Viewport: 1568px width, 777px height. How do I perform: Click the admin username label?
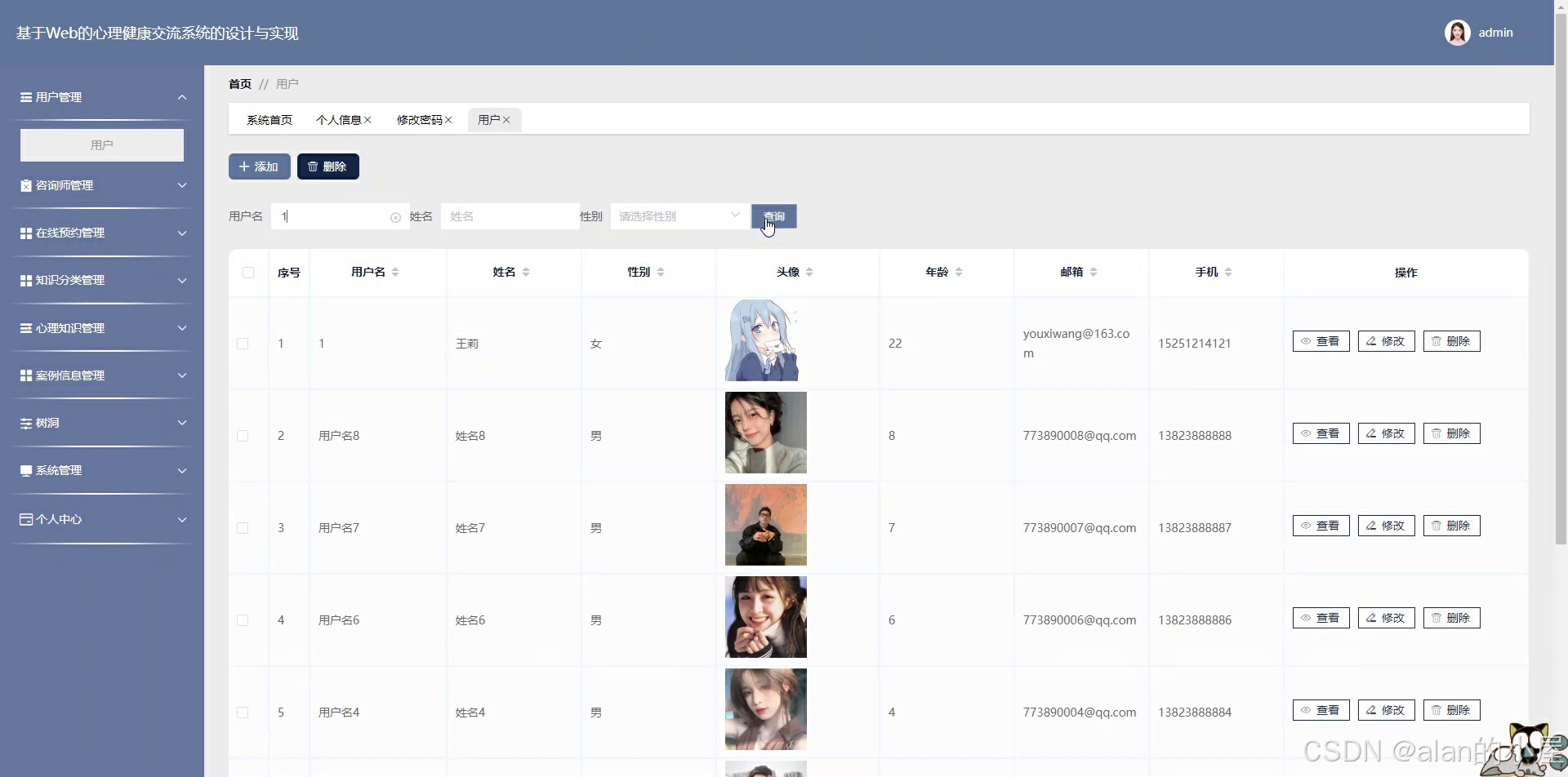1495,33
